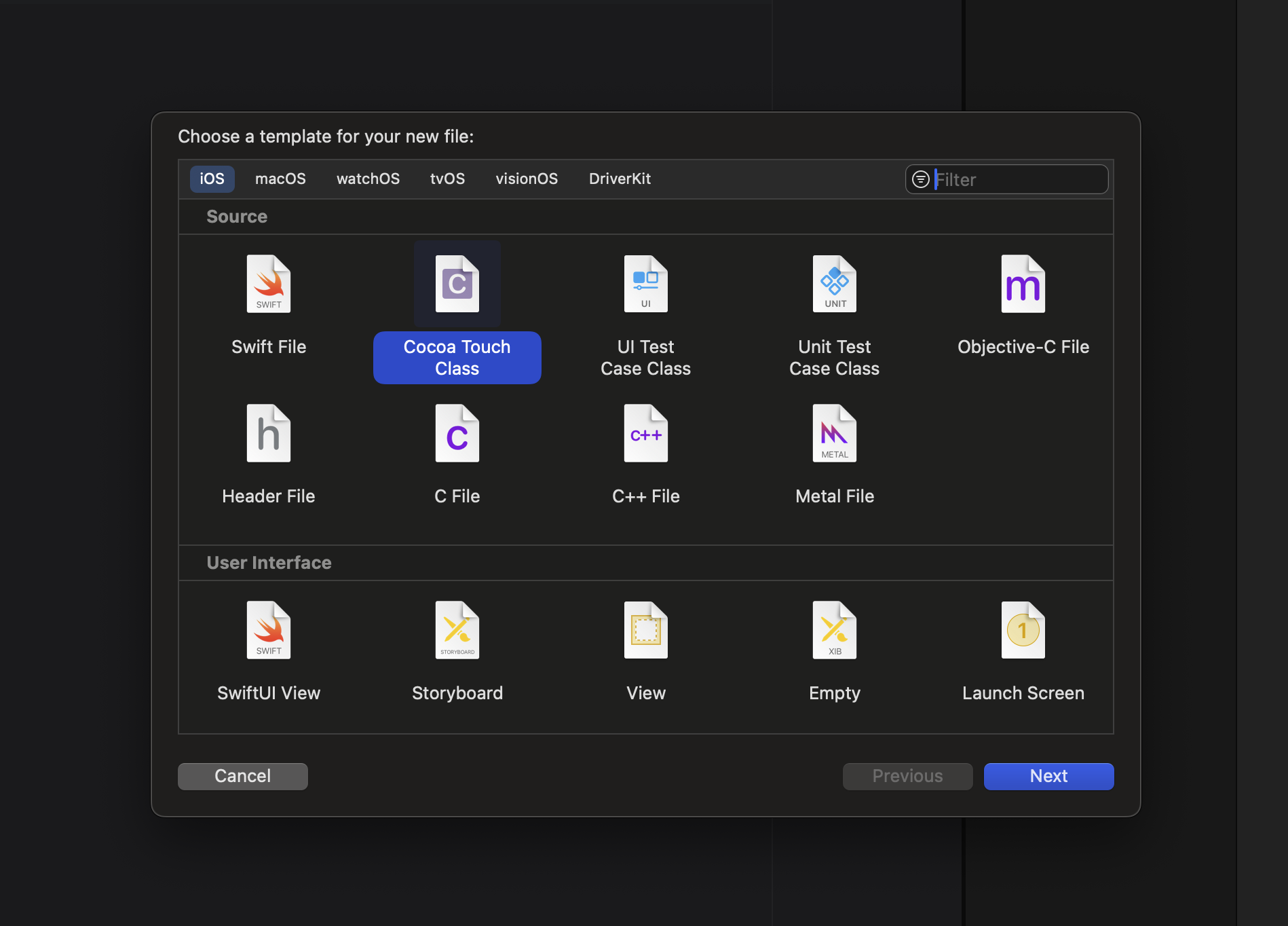Choose the Metal File template icon
1288x926 pixels.
[x=835, y=433]
